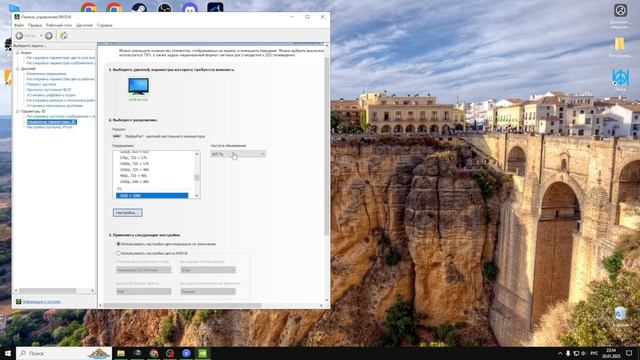Click the task tree horizontal scrollbar thumb
The height and width of the screenshot is (360, 640).
[x=47, y=291]
